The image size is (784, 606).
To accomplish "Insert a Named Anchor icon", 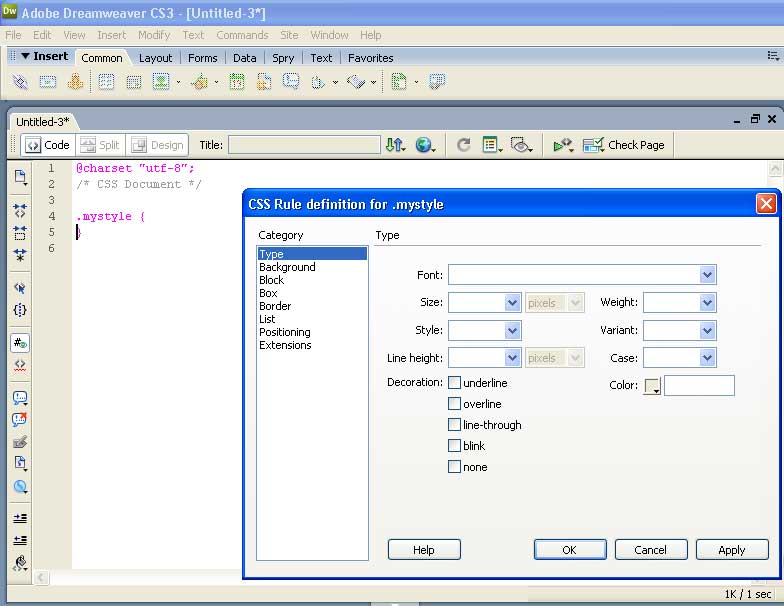I will [x=76, y=82].
